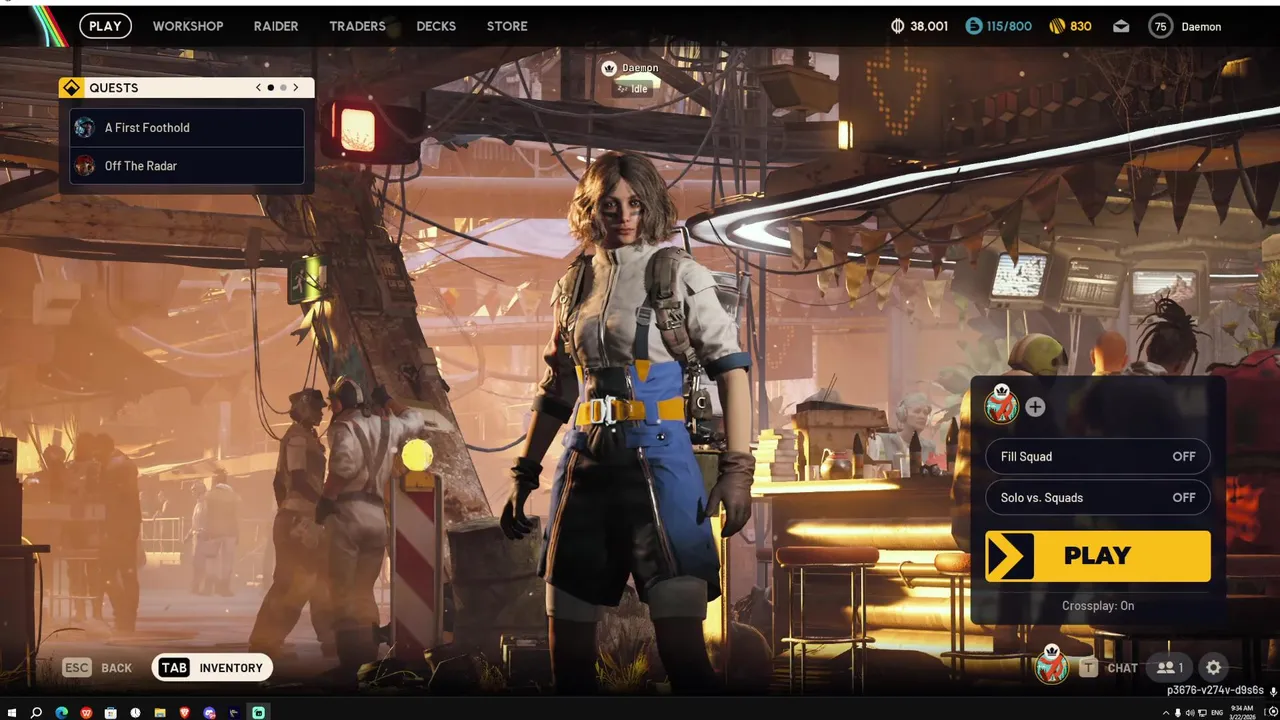Open Microsoft Store from taskbar
This screenshot has width=1280, height=720.
pos(110,713)
